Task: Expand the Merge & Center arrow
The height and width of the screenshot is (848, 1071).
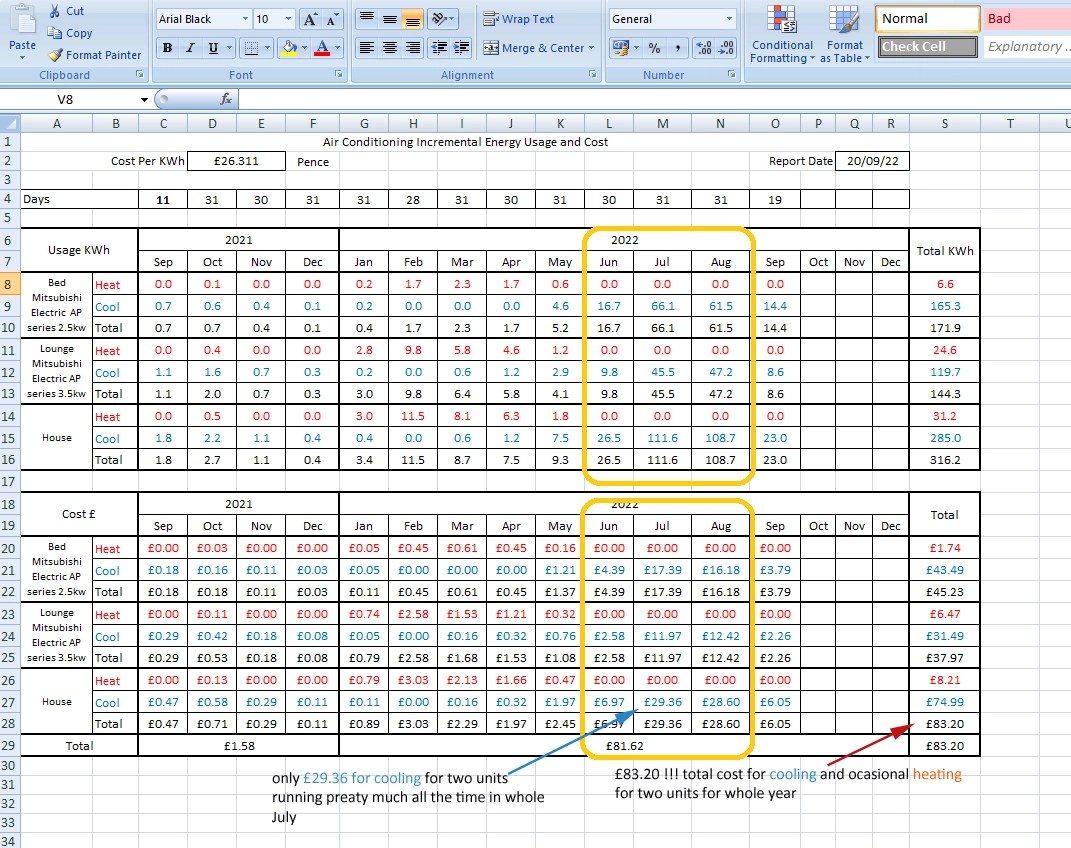Action: pos(592,48)
